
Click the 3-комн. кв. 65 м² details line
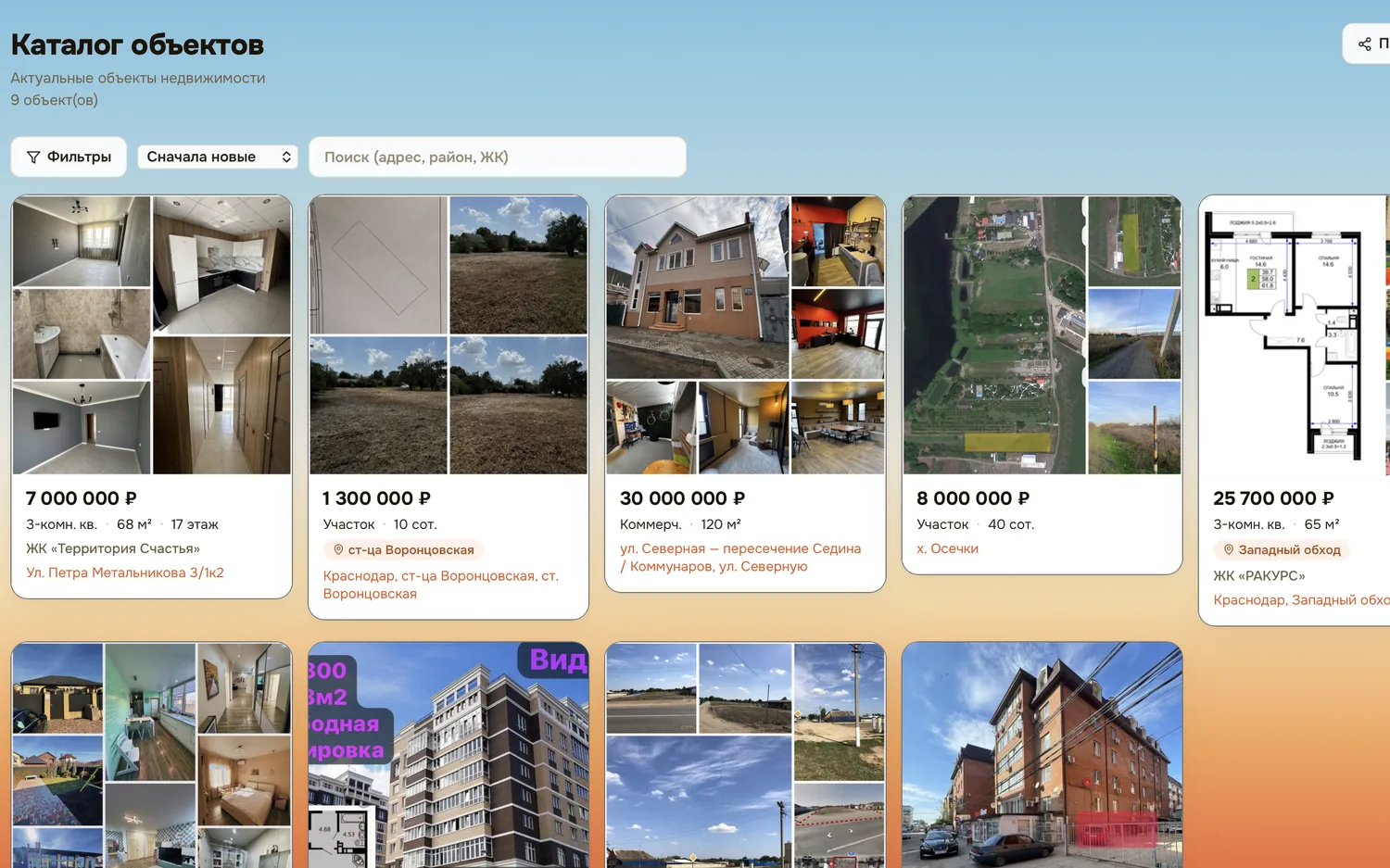(x=1276, y=524)
